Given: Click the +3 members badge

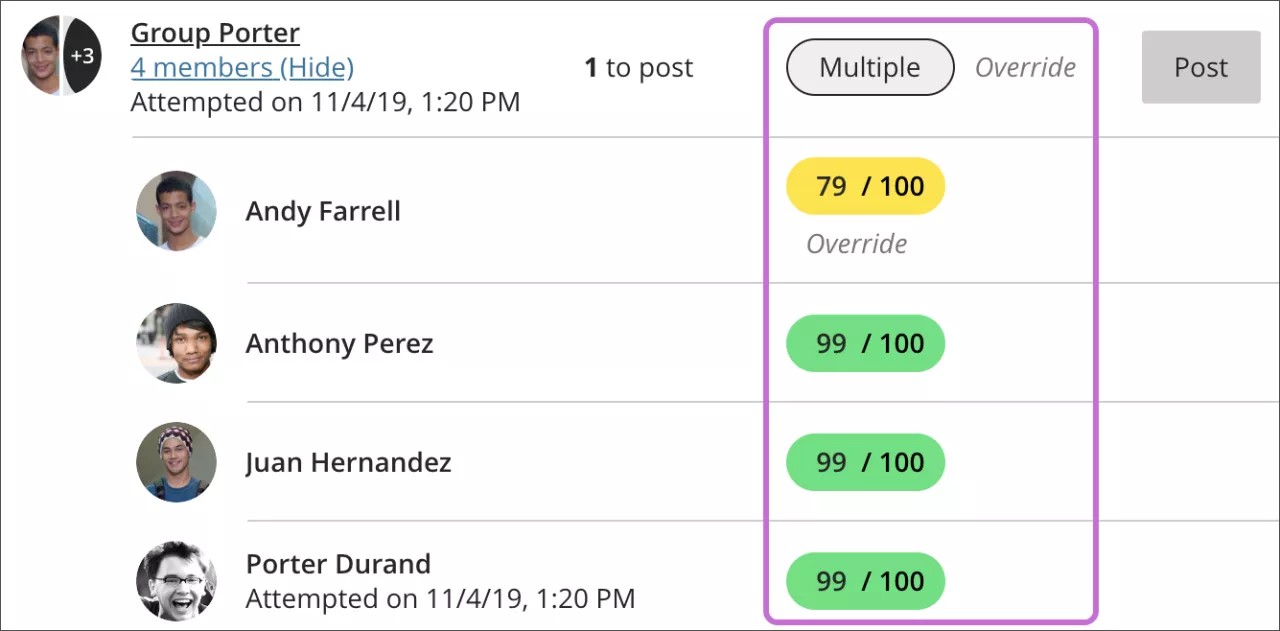Looking at the screenshot, I should [x=83, y=56].
